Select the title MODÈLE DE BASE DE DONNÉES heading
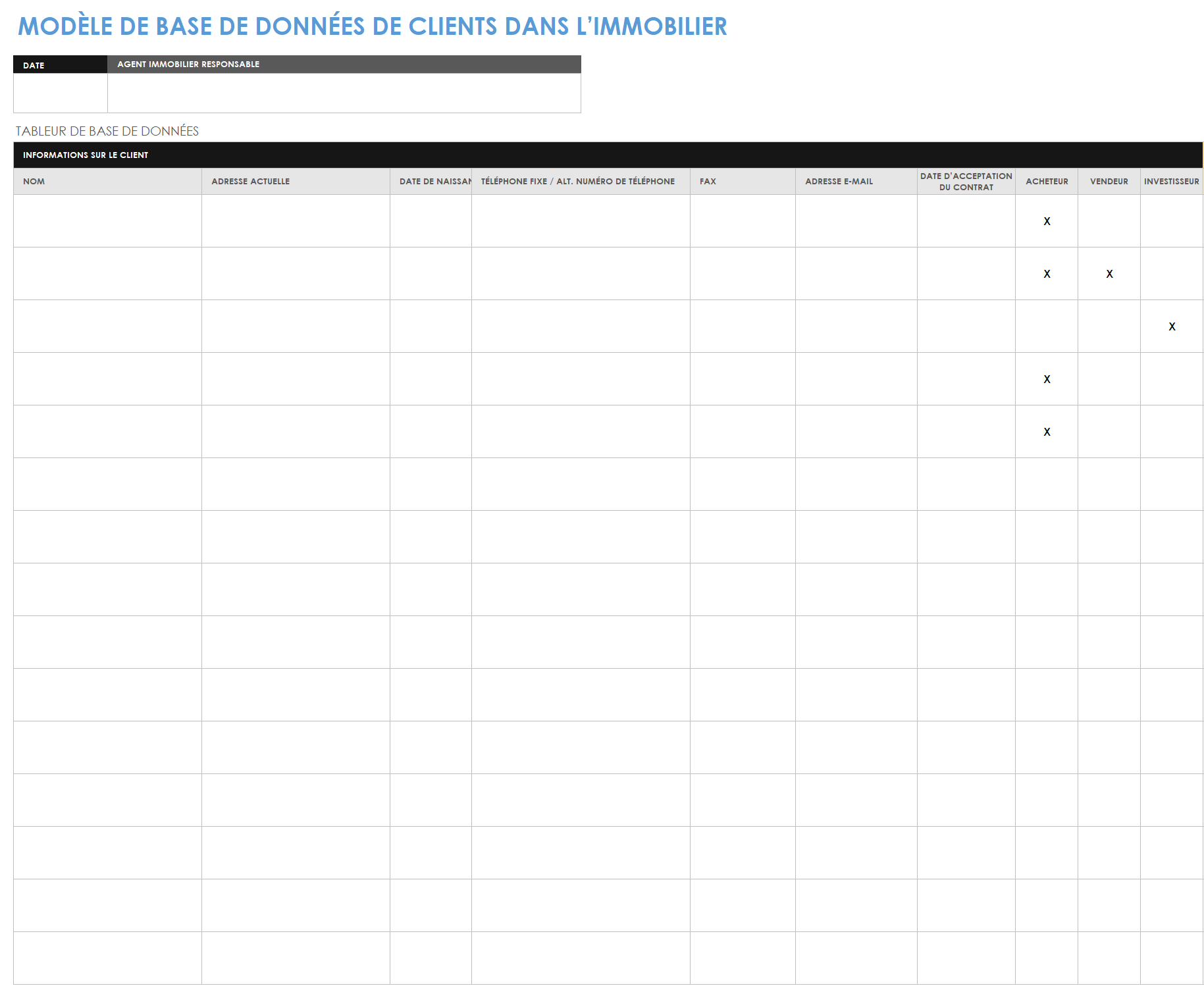Screen dimensions: 1204x990 pos(372,26)
